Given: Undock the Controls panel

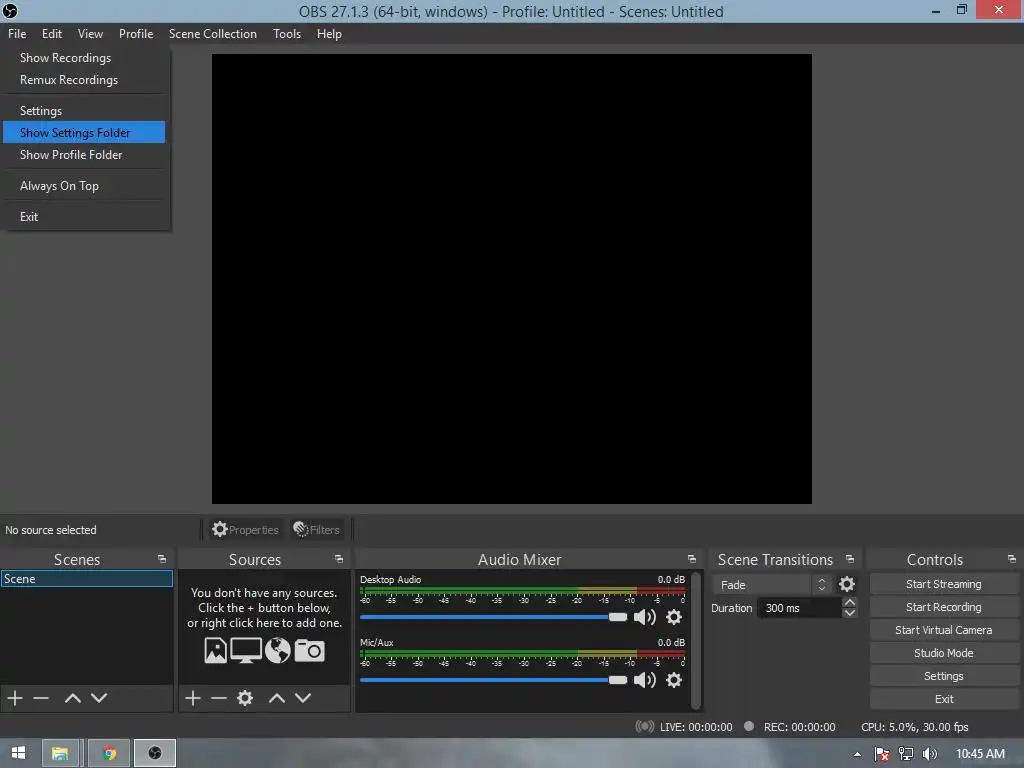Looking at the screenshot, I should pyautogui.click(x=1012, y=559).
